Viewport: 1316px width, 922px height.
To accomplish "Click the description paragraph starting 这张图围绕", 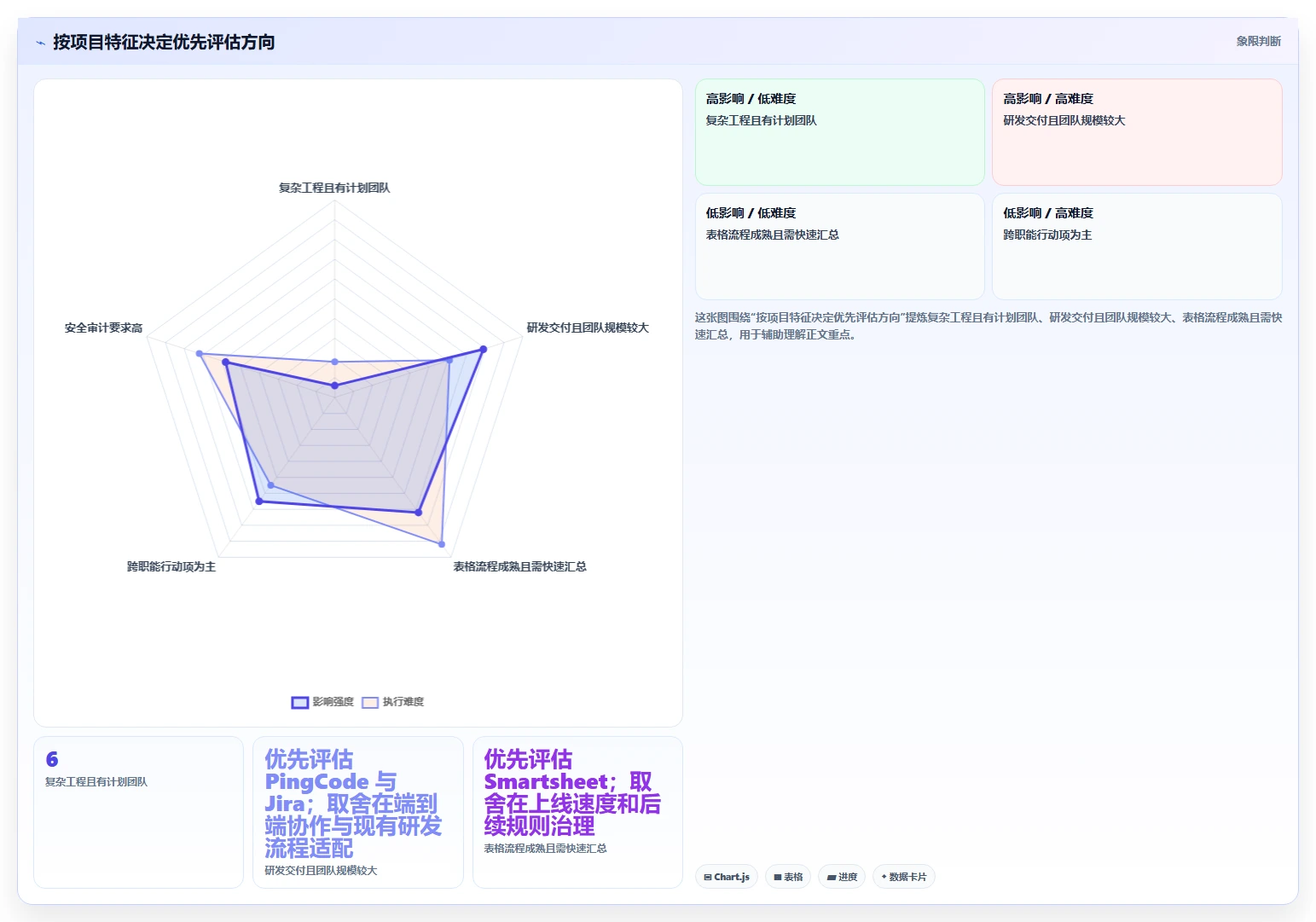I will click(988, 326).
